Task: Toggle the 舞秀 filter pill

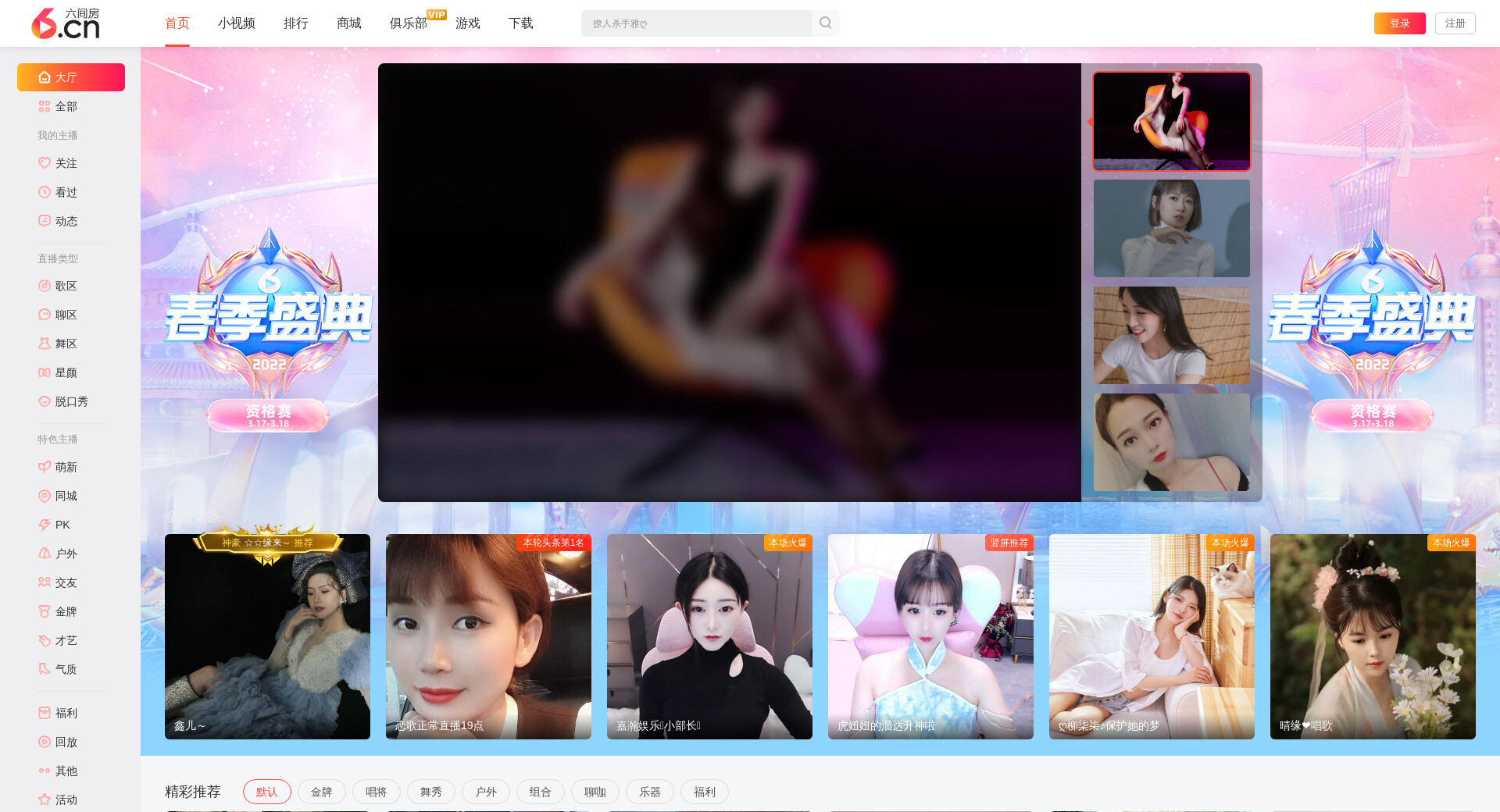Action: click(x=430, y=792)
